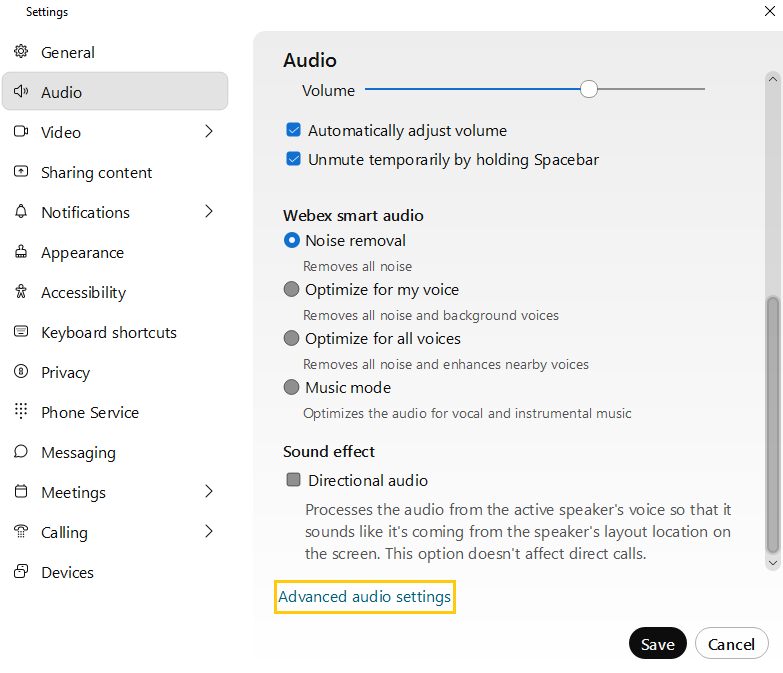
Task: Click the Messaging chat bubble icon
Action: pyautogui.click(x=21, y=452)
